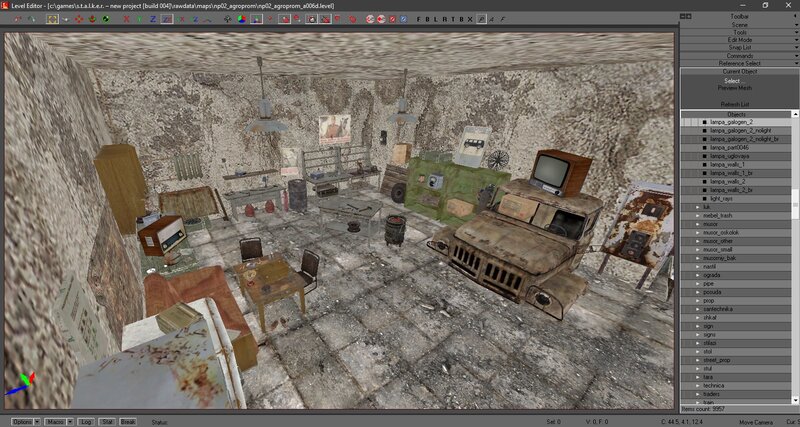Switch to Front view with F icon
The height and width of the screenshot is (427, 800).
(x=418, y=19)
